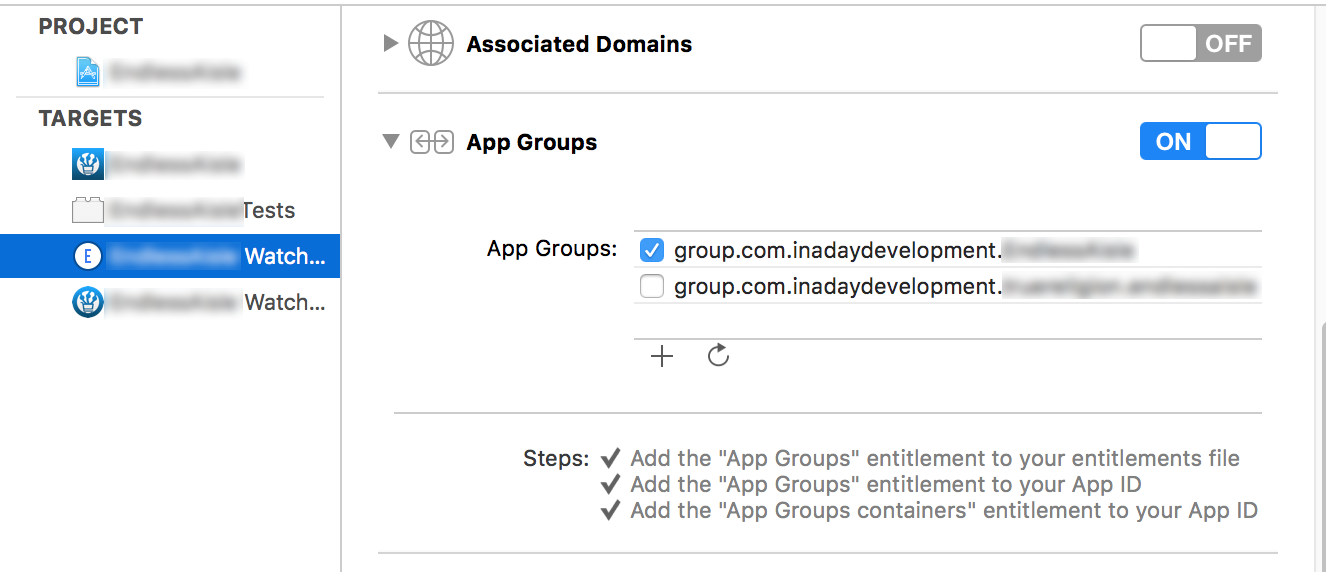The width and height of the screenshot is (1326, 572).
Task: Check the second unchecked app group
Action: [x=652, y=287]
